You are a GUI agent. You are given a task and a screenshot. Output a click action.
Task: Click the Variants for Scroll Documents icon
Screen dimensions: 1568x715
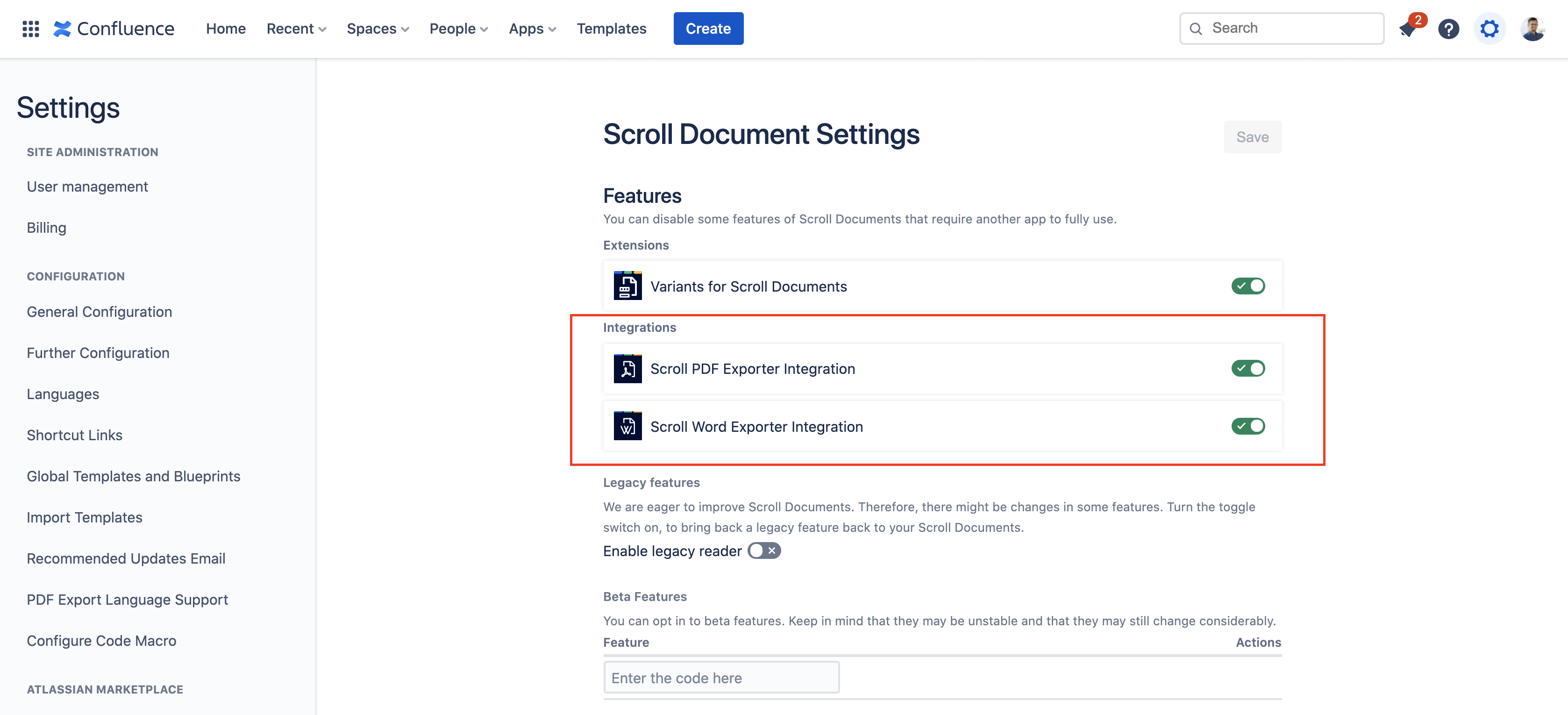tap(627, 286)
